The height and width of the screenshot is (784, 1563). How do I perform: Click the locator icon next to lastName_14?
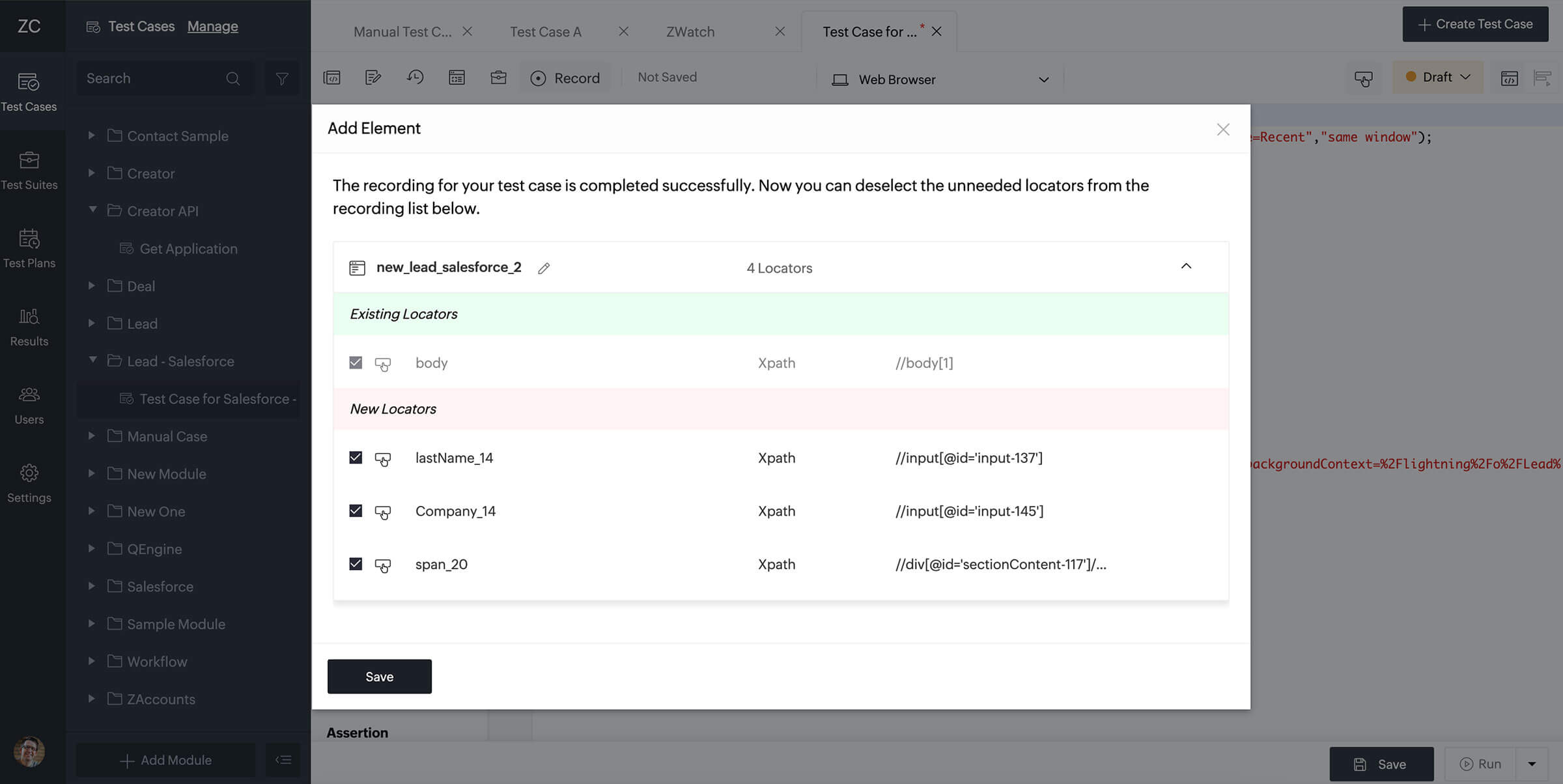[383, 459]
